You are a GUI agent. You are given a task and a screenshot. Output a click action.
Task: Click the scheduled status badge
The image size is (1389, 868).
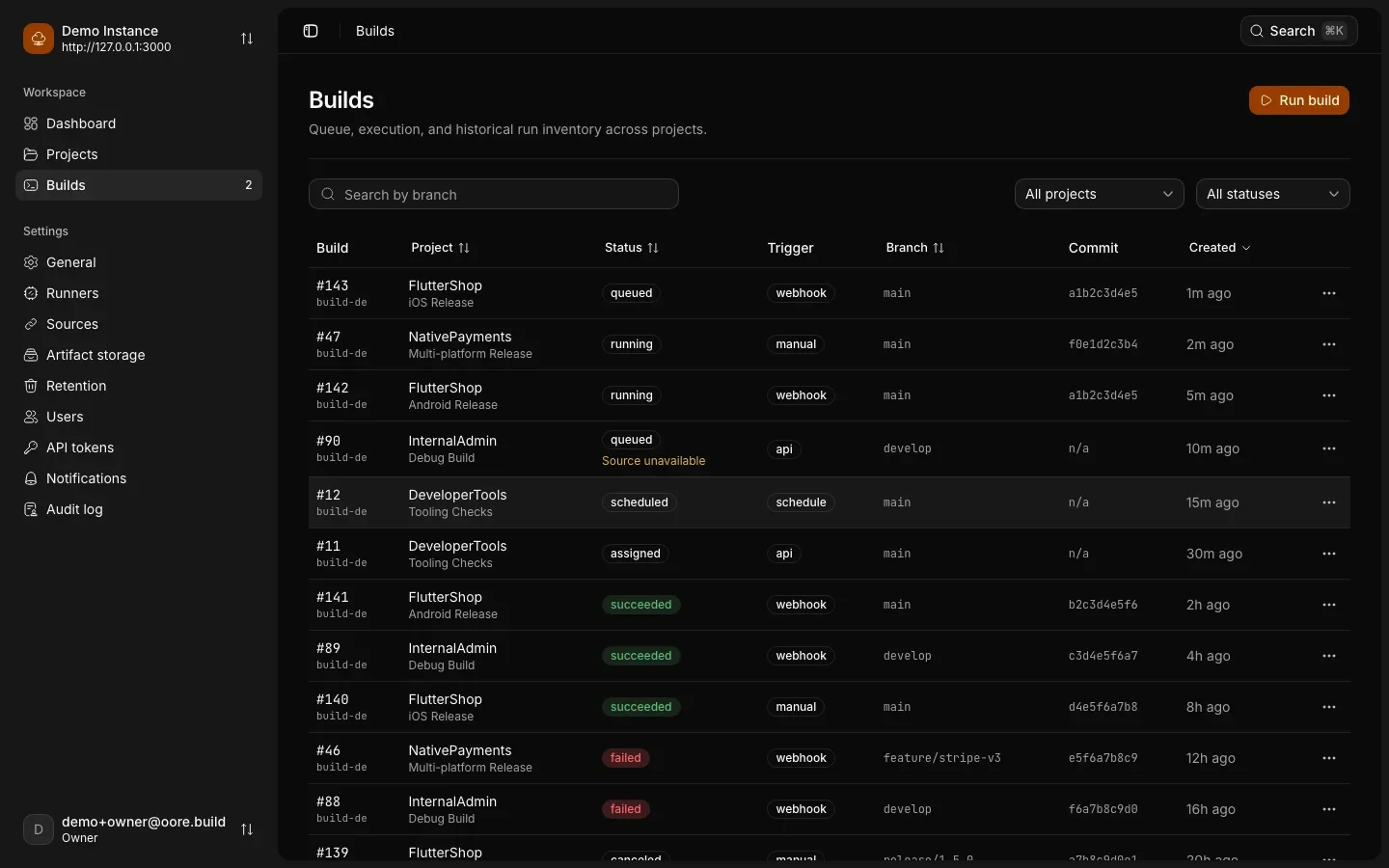click(x=639, y=502)
